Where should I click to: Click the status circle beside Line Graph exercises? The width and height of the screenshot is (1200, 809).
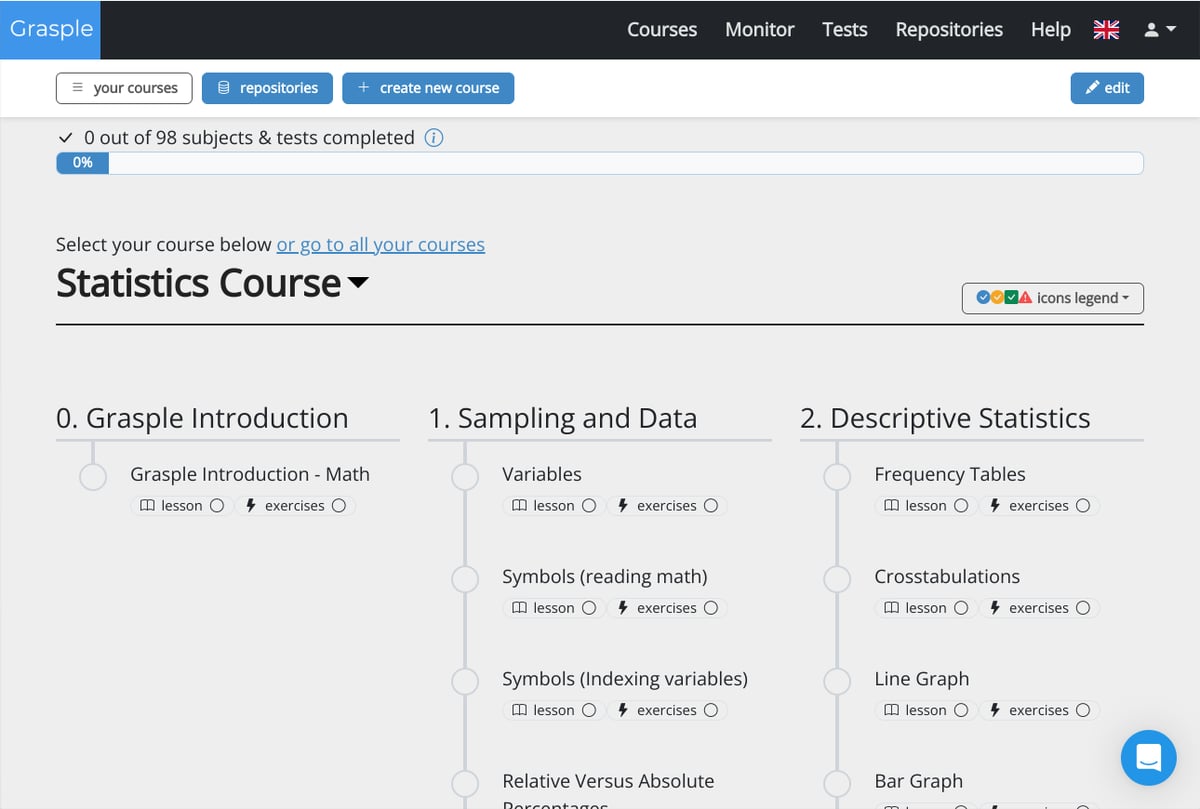click(x=1083, y=710)
